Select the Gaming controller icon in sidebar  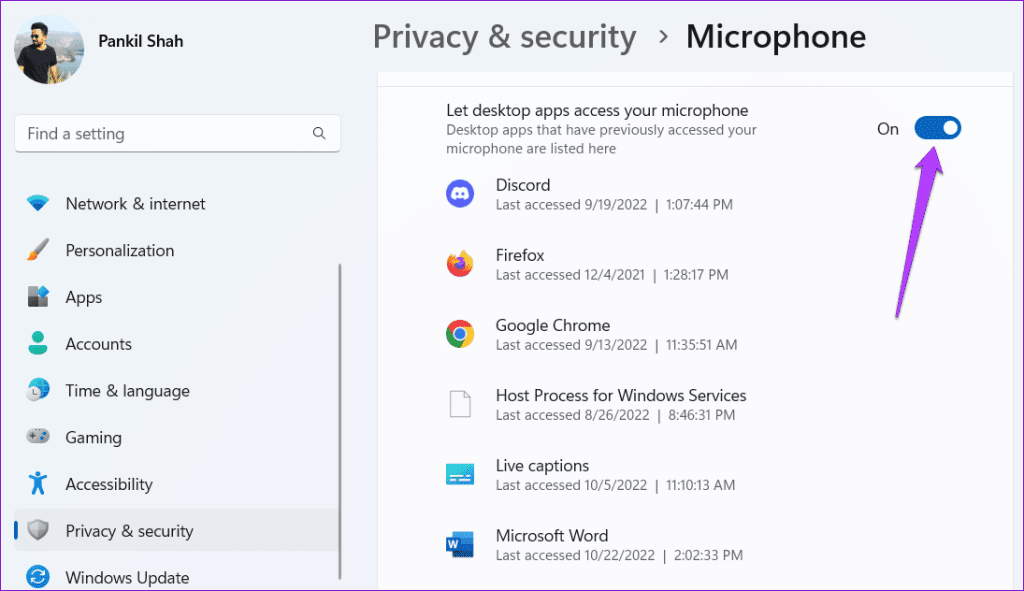coord(37,437)
